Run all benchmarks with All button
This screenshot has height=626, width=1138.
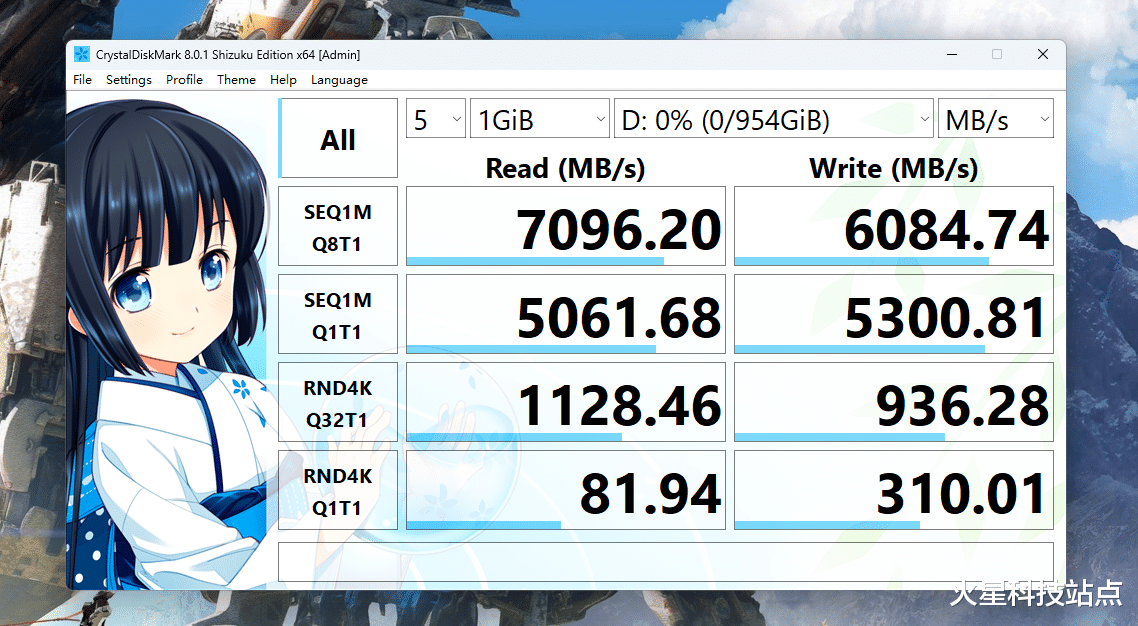click(338, 139)
